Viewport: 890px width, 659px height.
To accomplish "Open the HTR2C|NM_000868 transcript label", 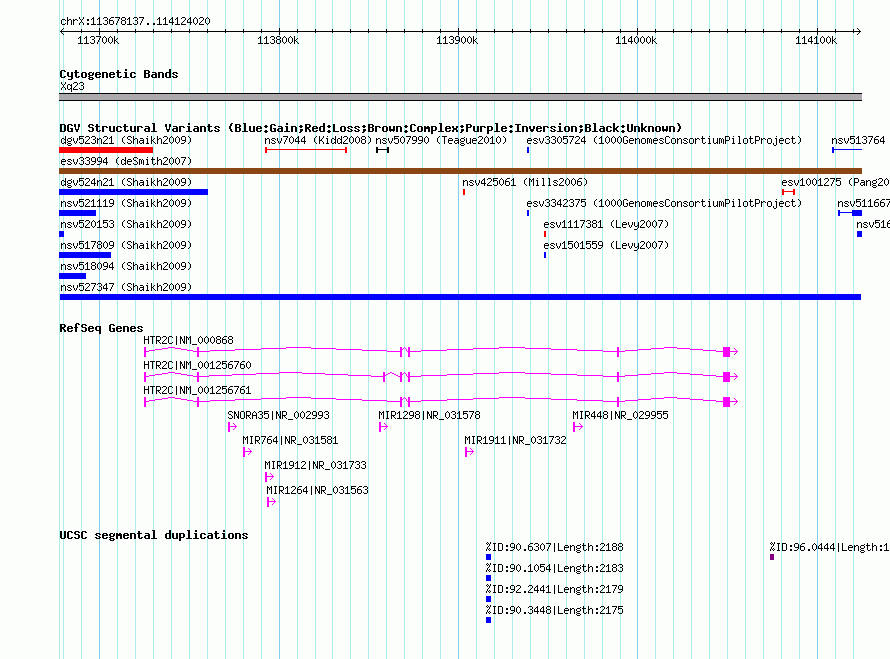I will tap(188, 340).
